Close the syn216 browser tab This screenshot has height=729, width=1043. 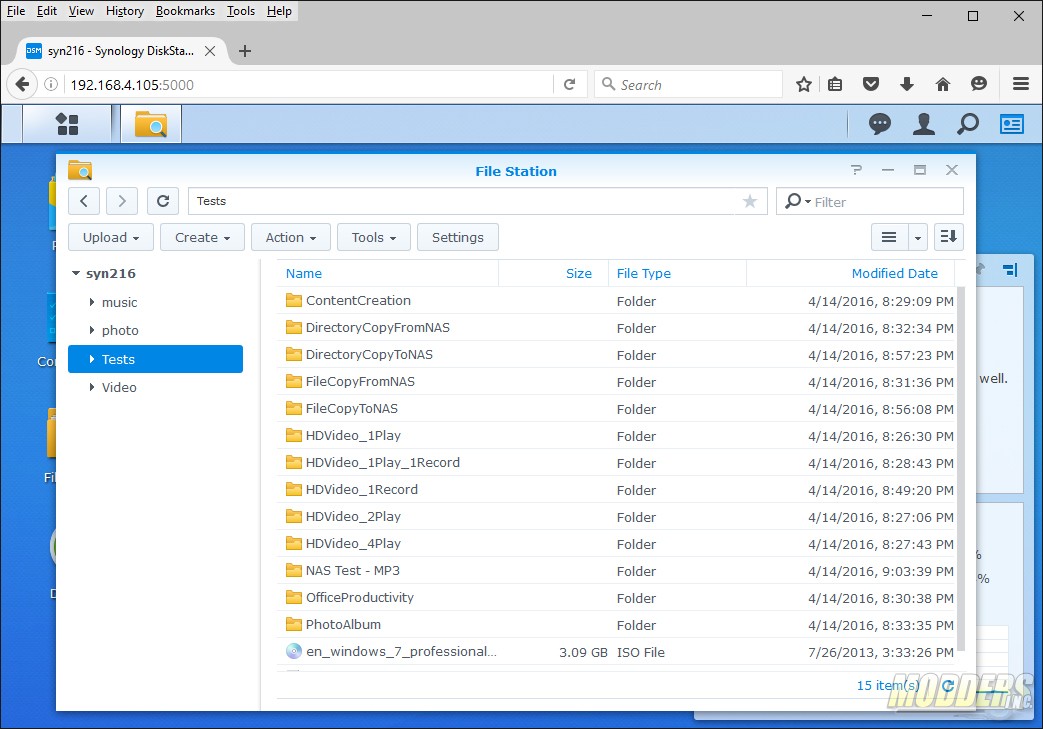tap(210, 51)
